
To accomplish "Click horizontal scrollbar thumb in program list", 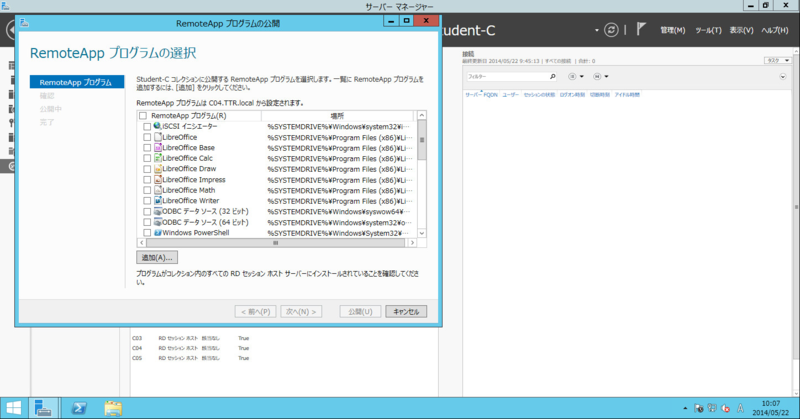I will [x=276, y=243].
